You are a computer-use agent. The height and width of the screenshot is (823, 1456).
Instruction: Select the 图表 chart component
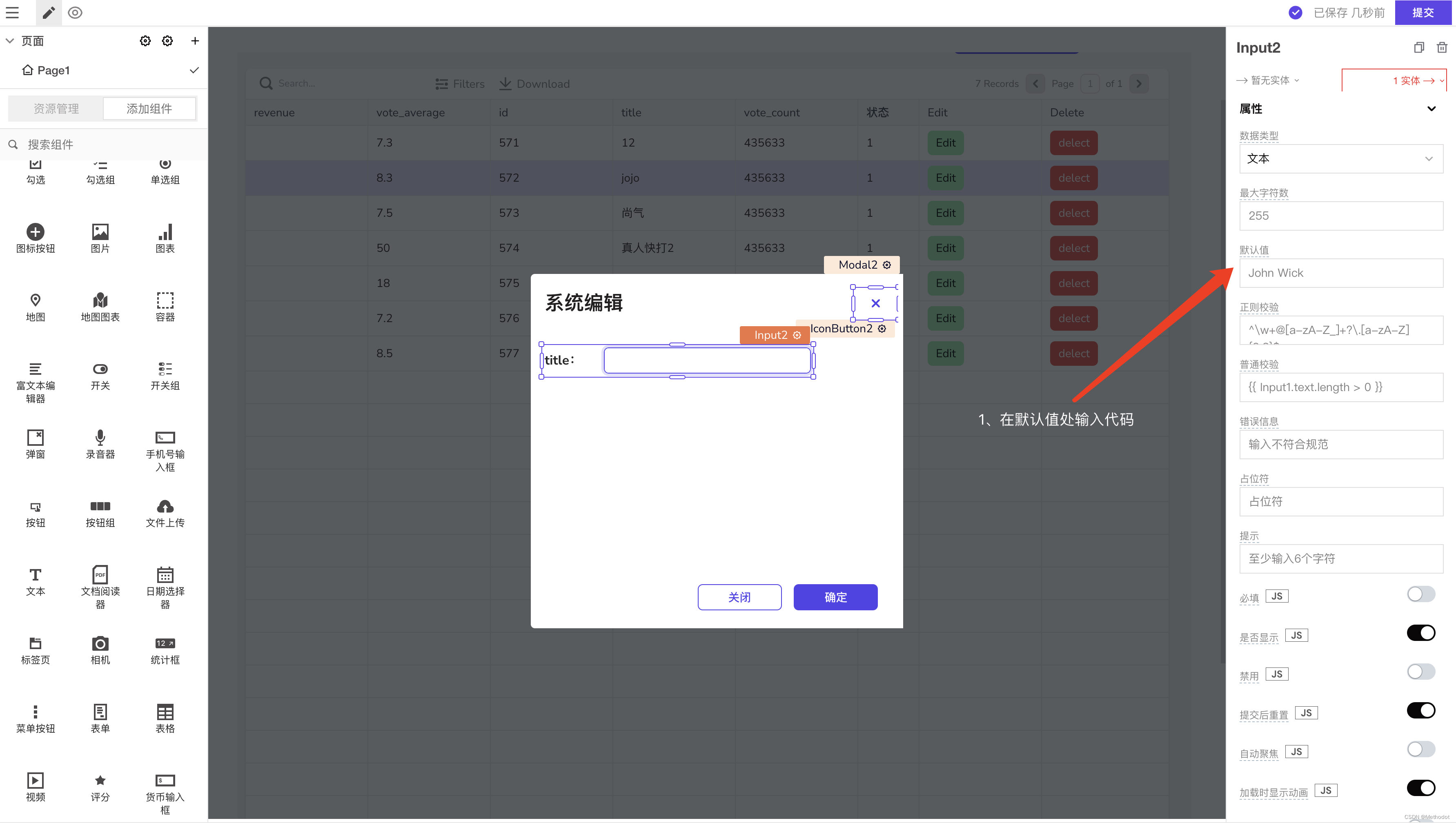(165, 238)
